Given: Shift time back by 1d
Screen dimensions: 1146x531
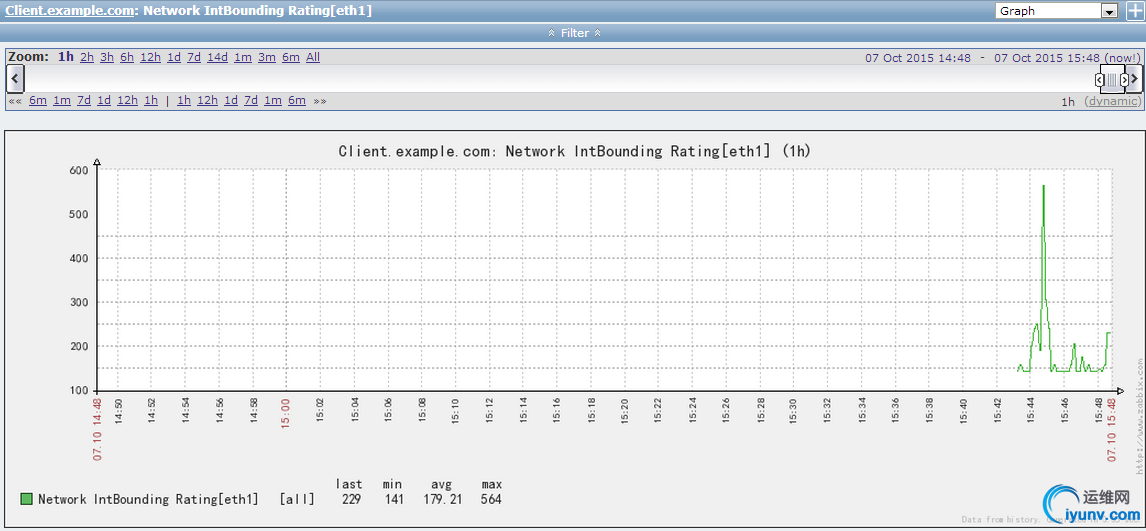Looking at the screenshot, I should point(104,101).
